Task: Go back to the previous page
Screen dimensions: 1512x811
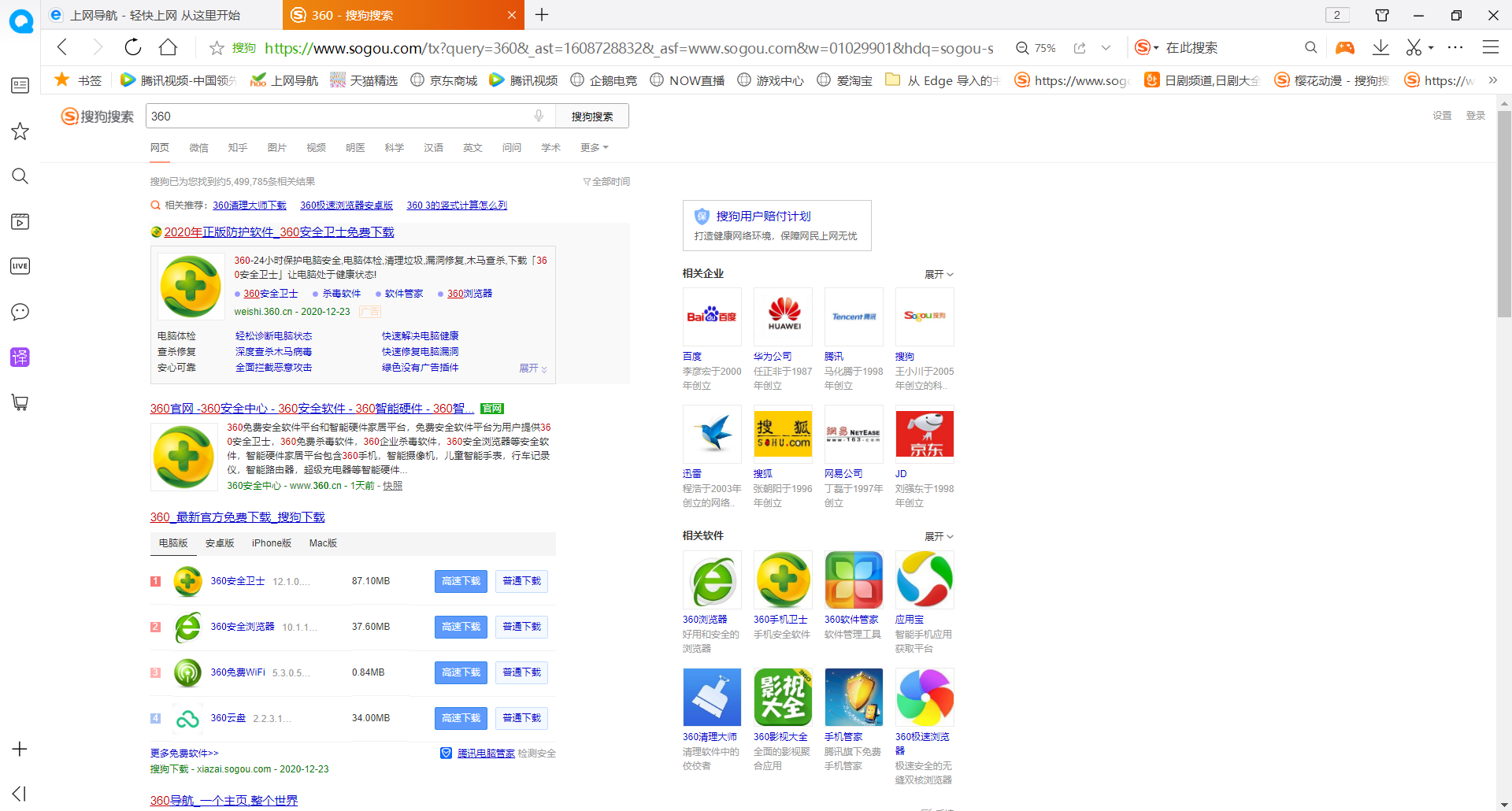Action: [x=63, y=47]
